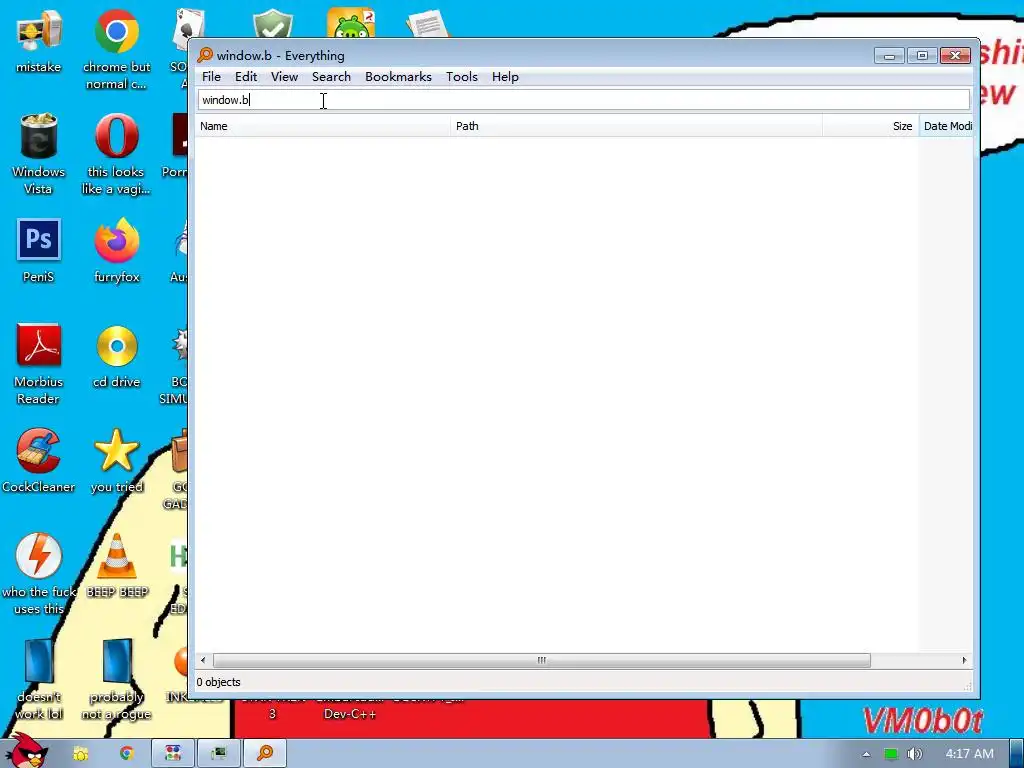Click the horizontal scrollbar thumb
Screen dimensions: 1024x768
coord(541,660)
